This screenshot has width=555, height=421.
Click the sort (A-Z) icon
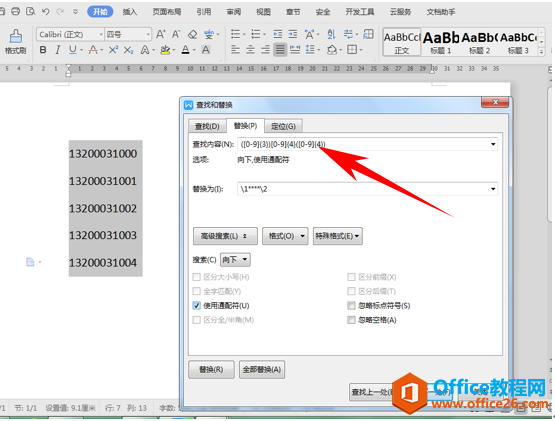point(331,34)
